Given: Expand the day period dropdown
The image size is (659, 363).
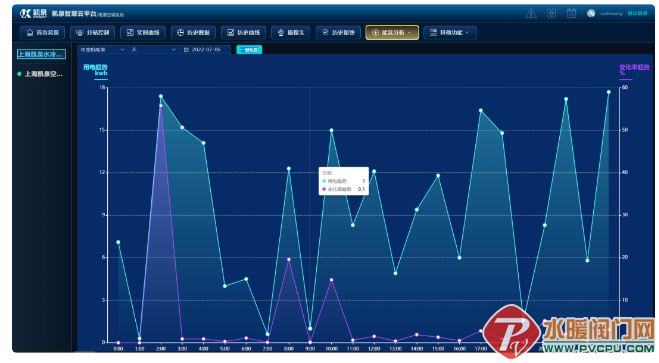Looking at the screenshot, I should [x=153, y=50].
